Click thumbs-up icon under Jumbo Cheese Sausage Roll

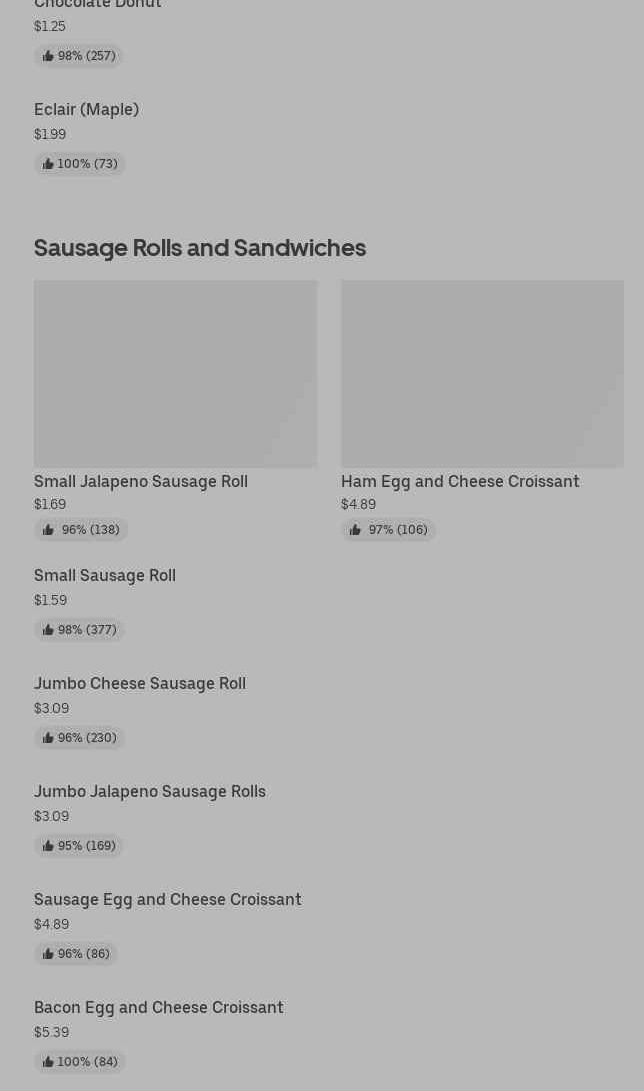(x=48, y=738)
